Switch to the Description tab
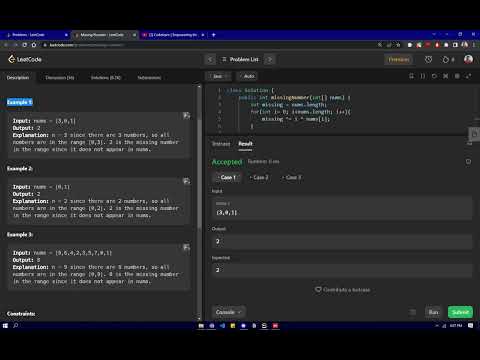Image resolution: width=480 pixels, height=360 pixels. click(18, 78)
